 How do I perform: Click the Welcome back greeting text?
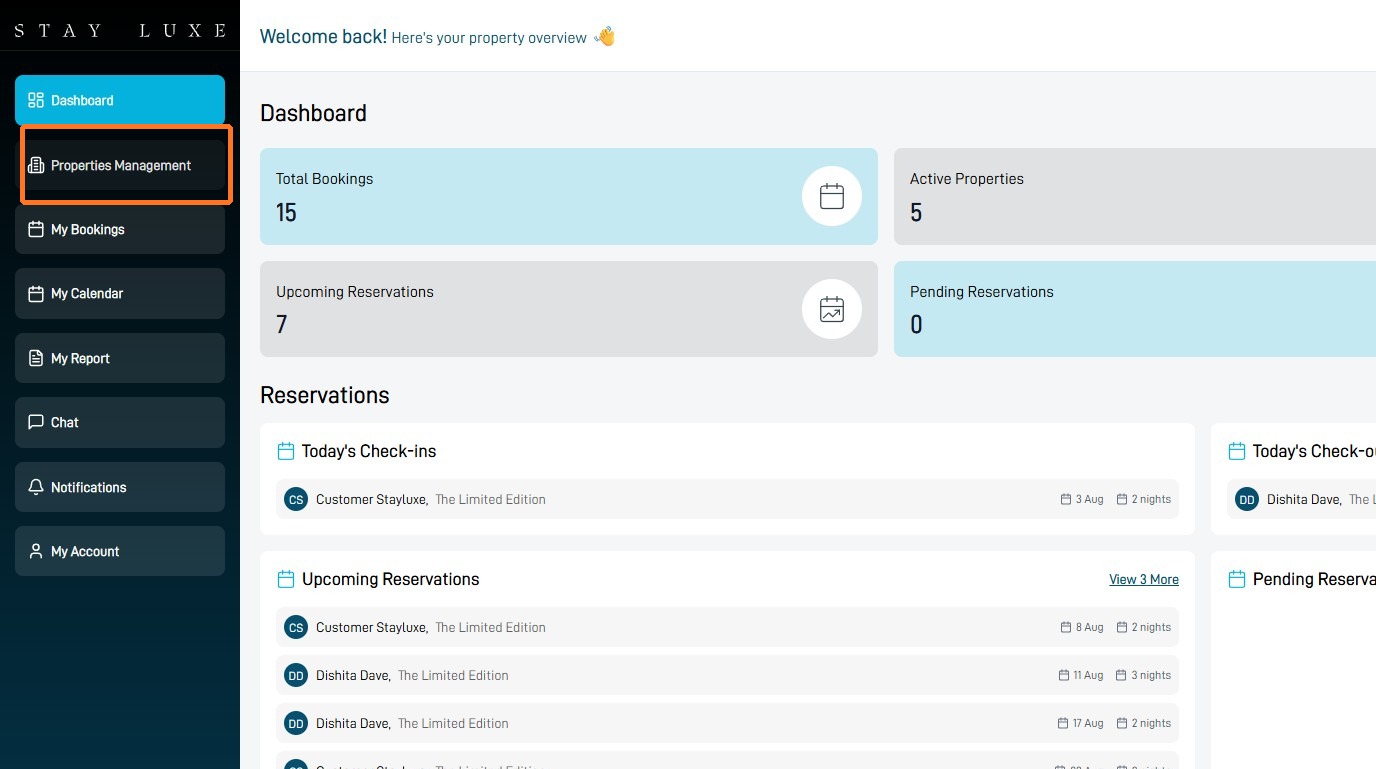[x=323, y=36]
